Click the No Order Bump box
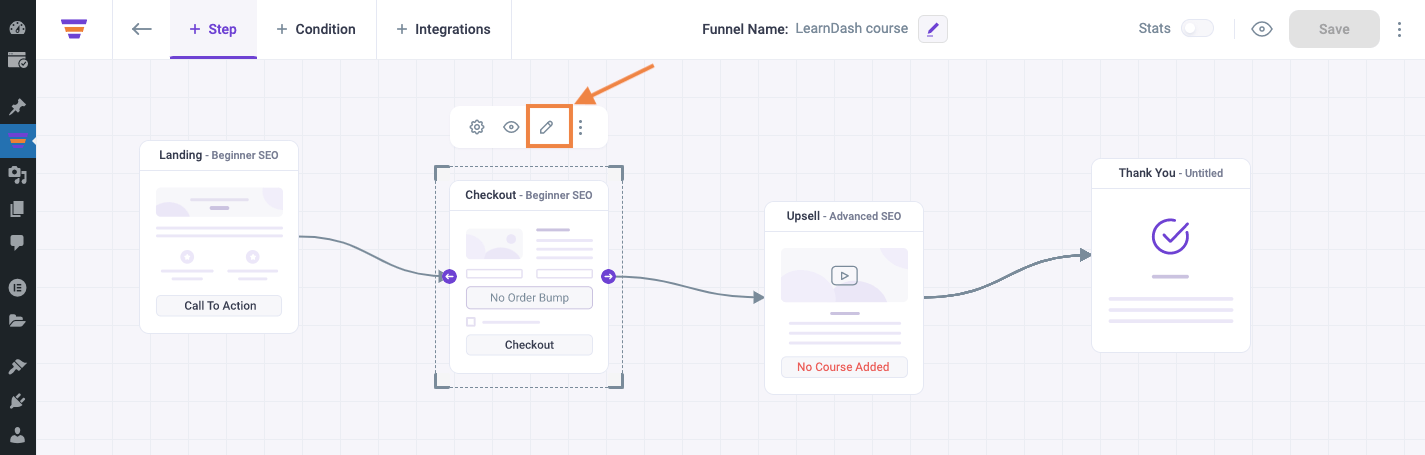The image size is (1425, 455). (x=529, y=298)
